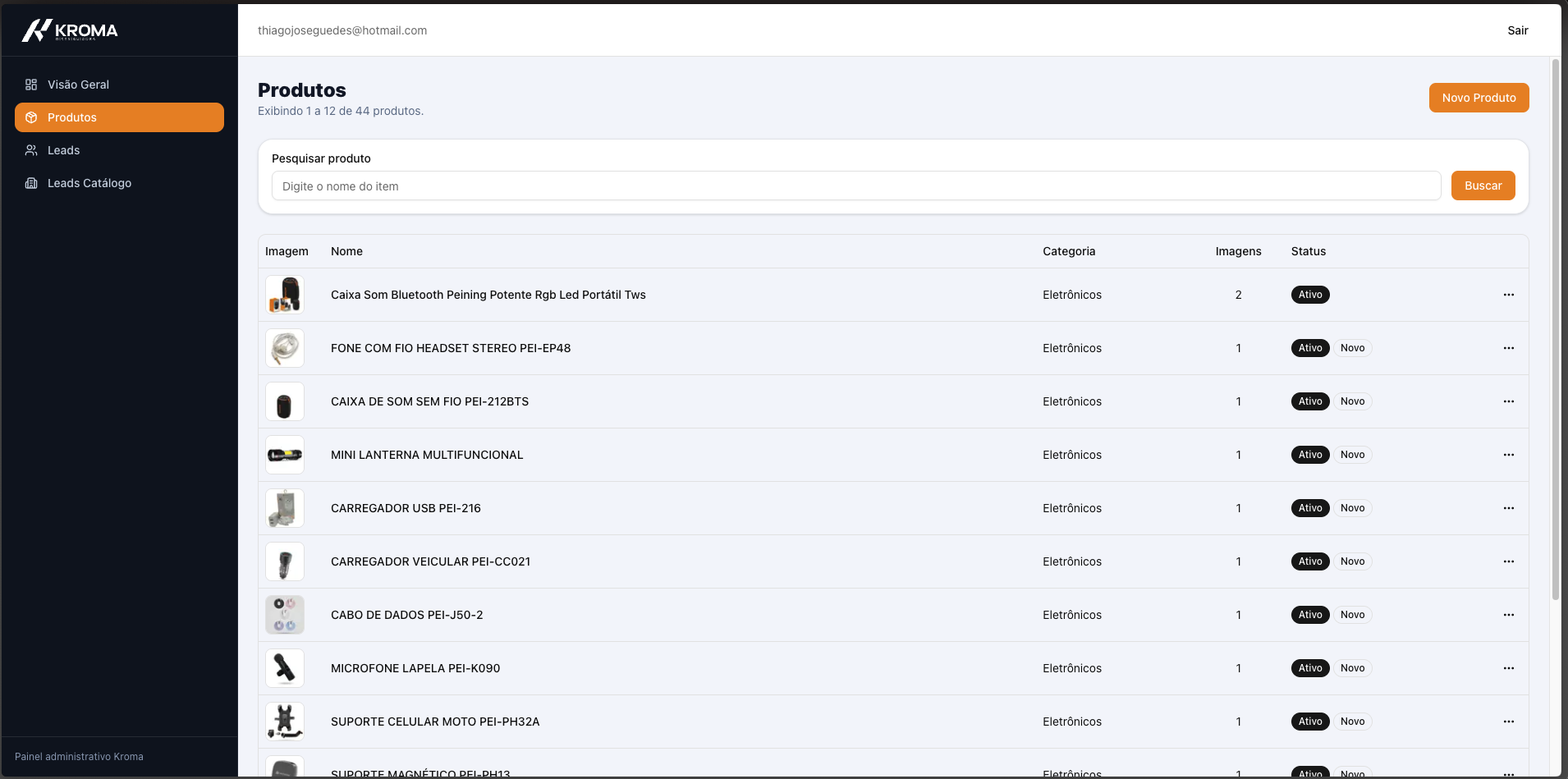The image size is (1568, 779).
Task: Click the FONE COM FIO HEADSET thumbnail
Action: point(285,348)
